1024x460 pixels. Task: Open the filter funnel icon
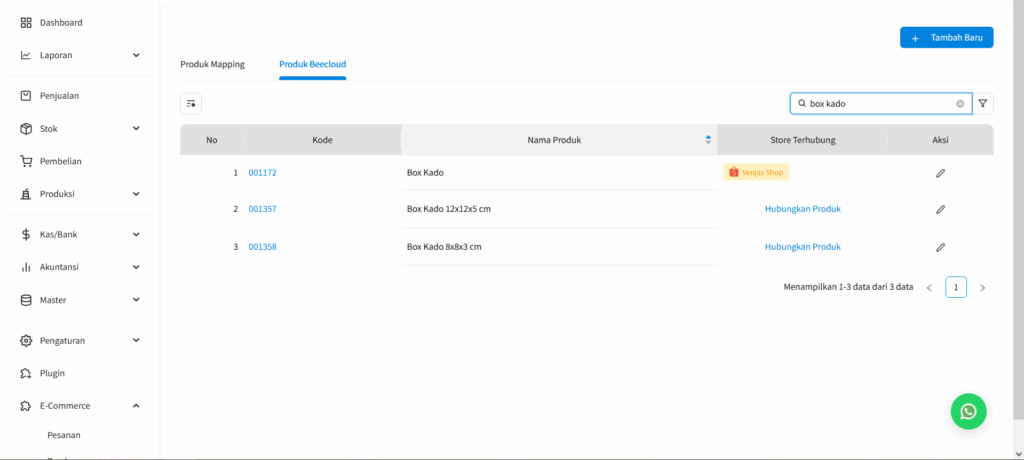982,103
